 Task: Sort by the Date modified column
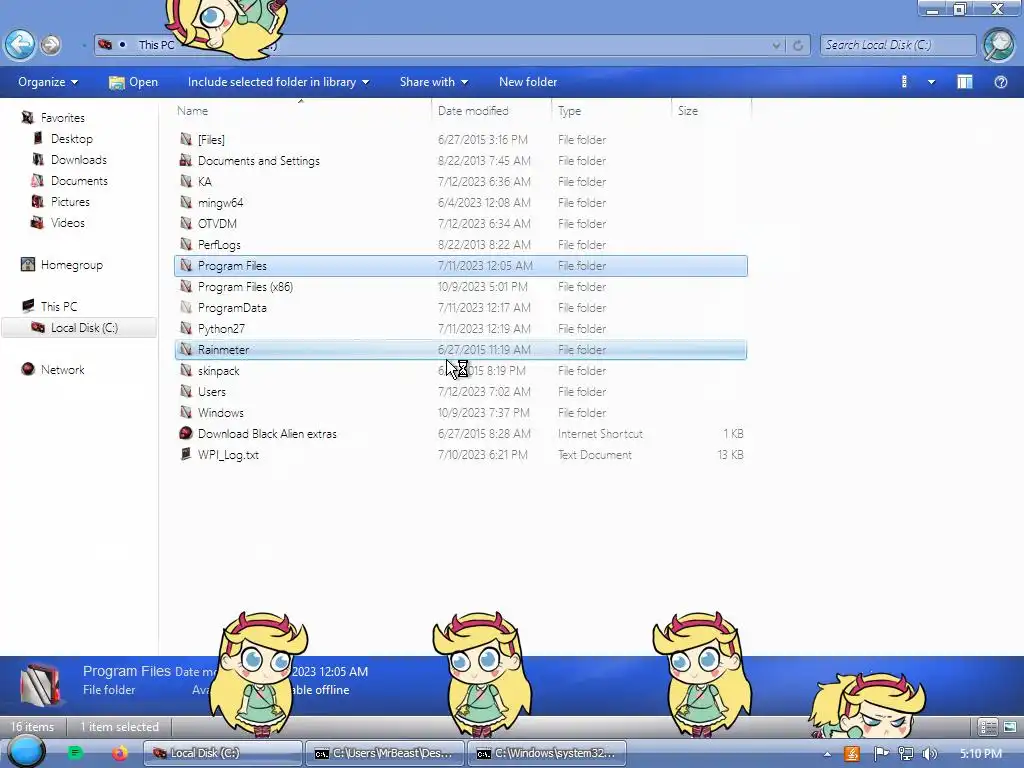(473, 110)
